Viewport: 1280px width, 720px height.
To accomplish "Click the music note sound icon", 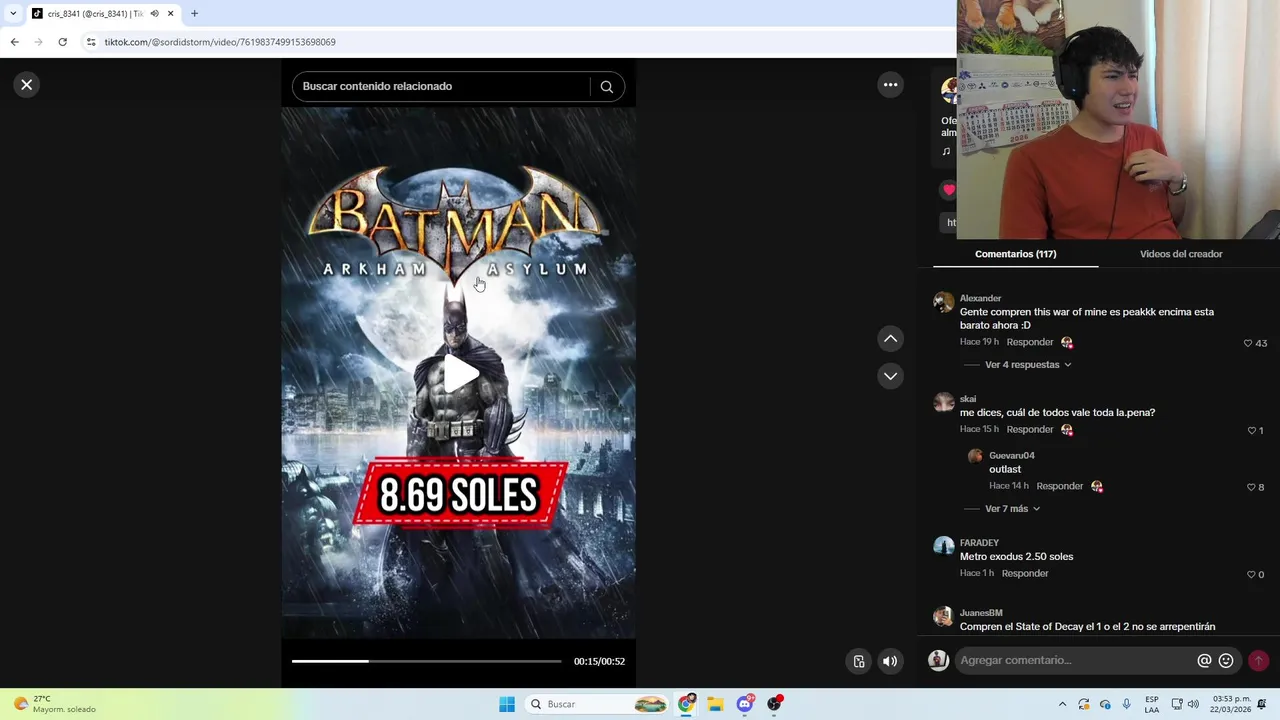I will tap(946, 152).
